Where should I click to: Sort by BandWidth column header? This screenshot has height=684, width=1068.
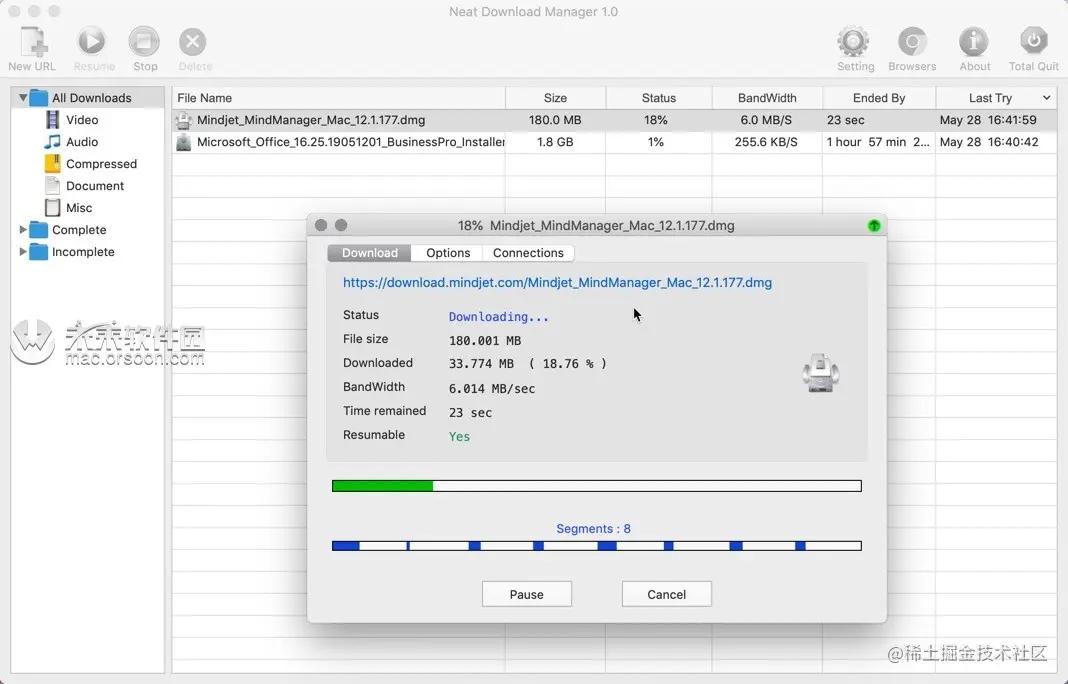click(x=767, y=98)
